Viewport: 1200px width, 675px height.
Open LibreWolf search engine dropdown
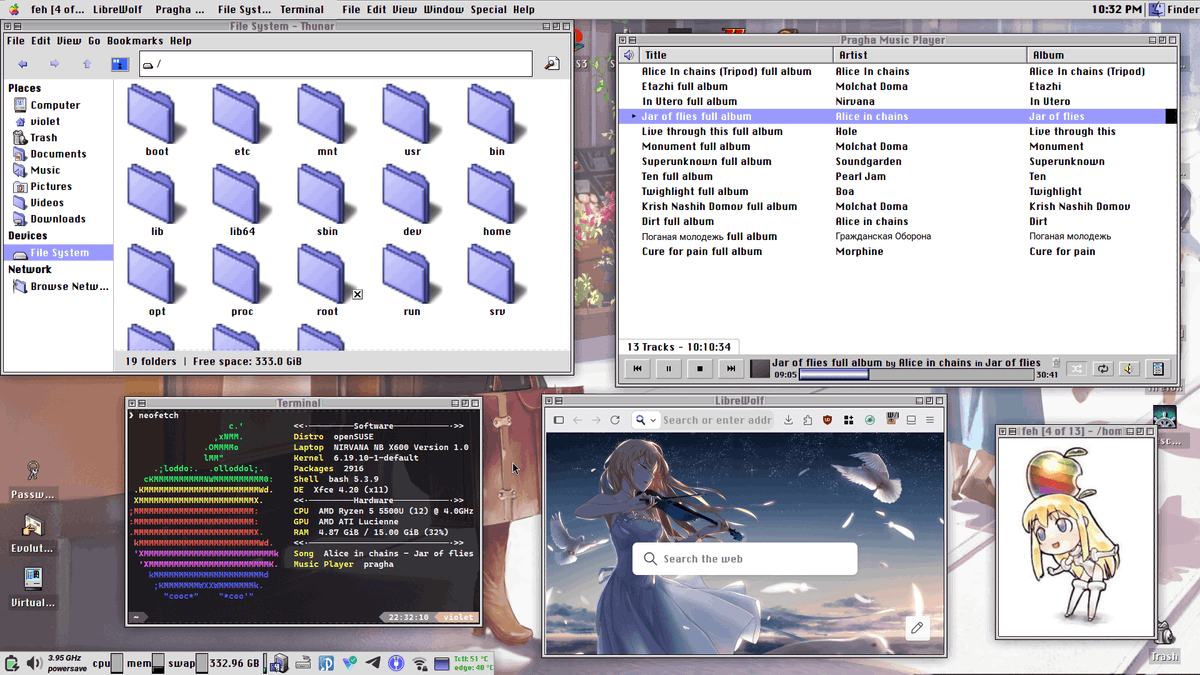(x=645, y=420)
